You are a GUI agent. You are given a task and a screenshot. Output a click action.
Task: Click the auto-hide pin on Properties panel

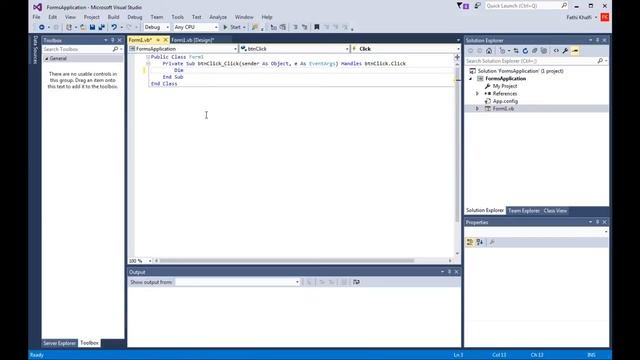click(x=598, y=222)
